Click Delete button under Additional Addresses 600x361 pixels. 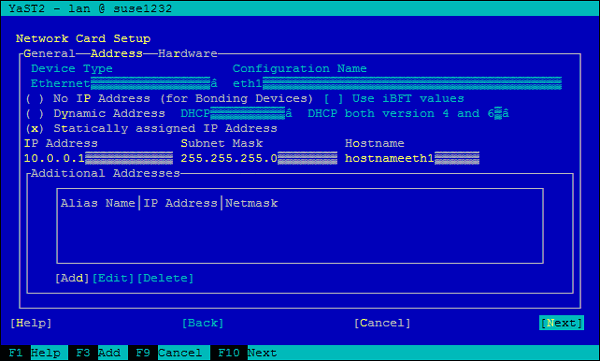pos(165,278)
